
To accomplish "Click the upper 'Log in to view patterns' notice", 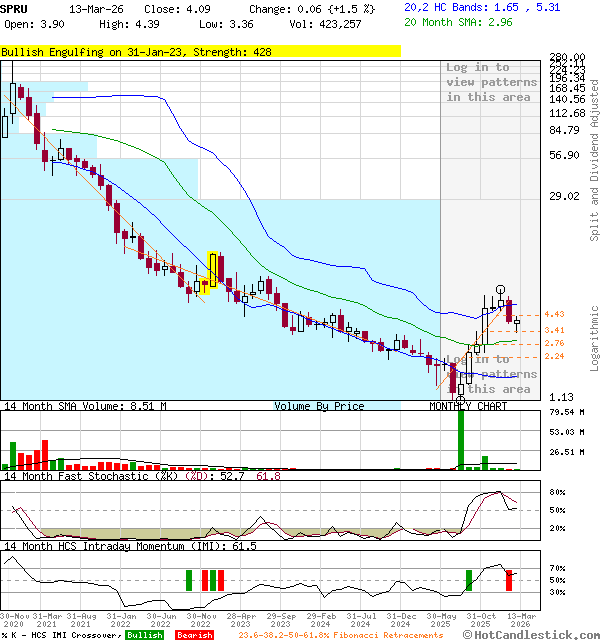I will pos(491,82).
